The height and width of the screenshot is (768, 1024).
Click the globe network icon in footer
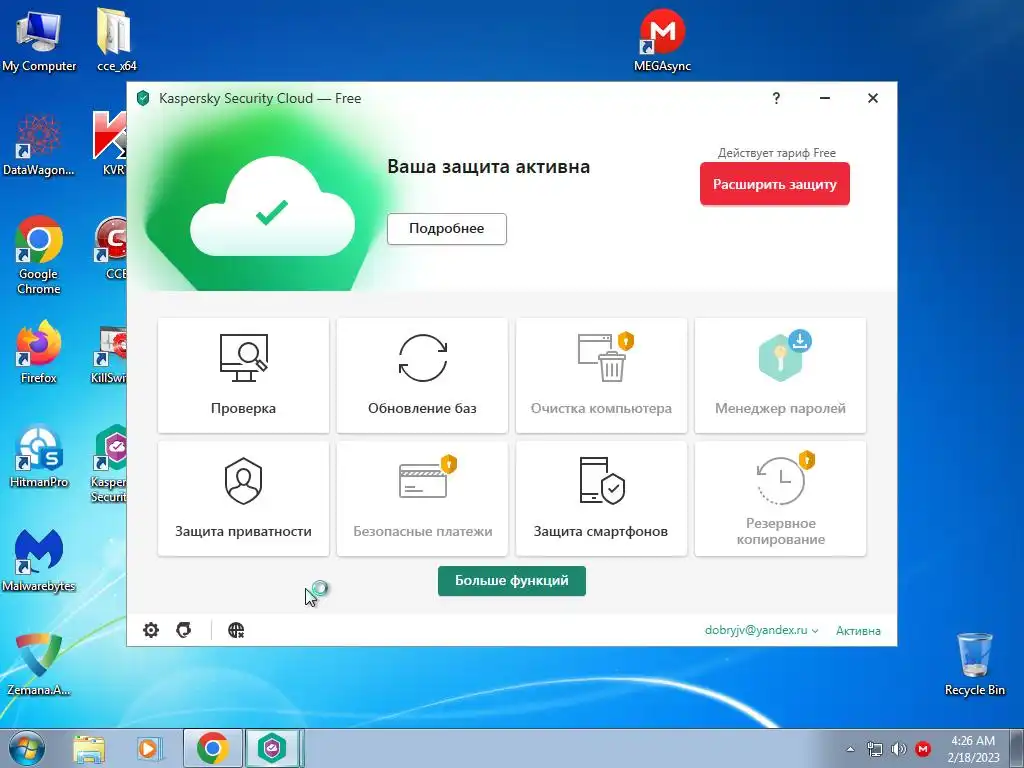pos(236,630)
